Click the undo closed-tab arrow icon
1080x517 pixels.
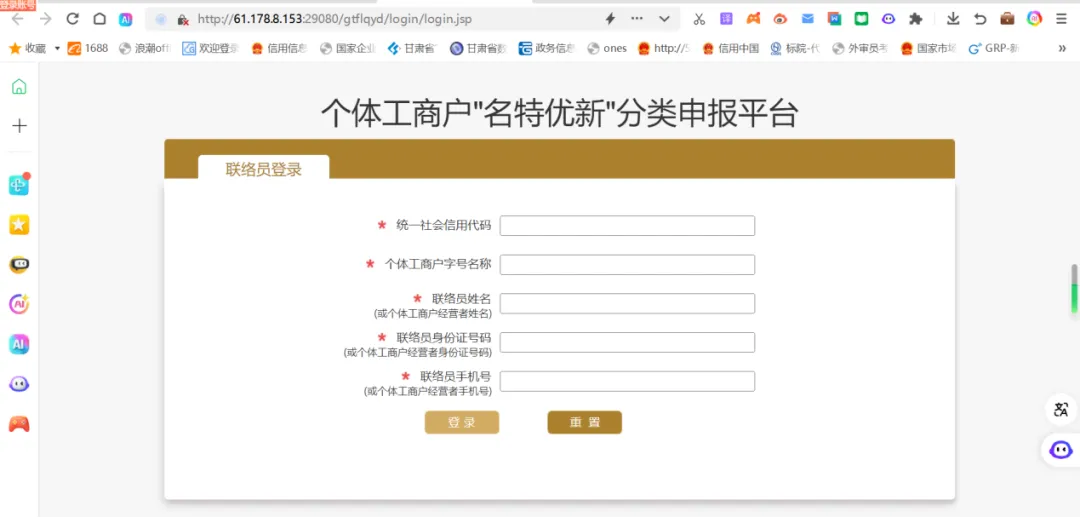click(980, 19)
